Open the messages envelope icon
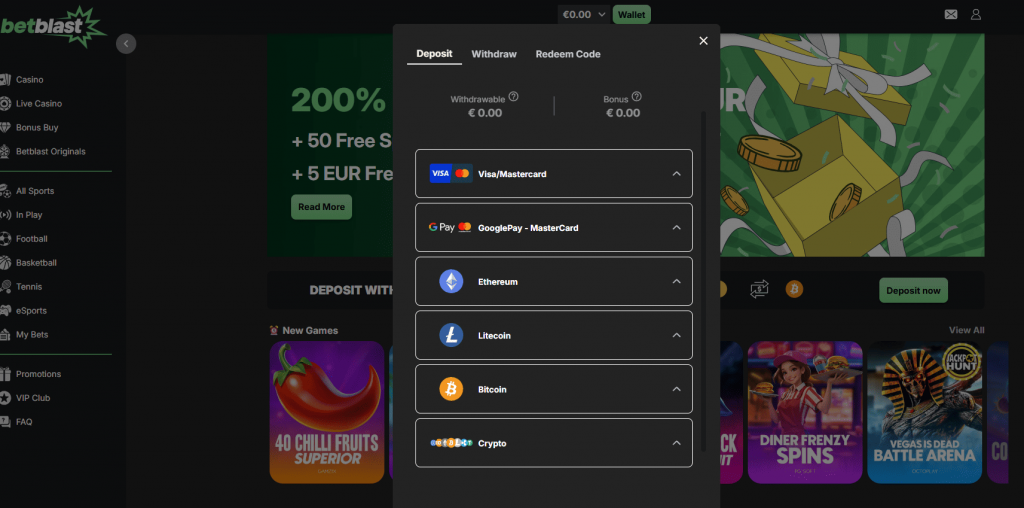The height and width of the screenshot is (508, 1024). pos(951,14)
